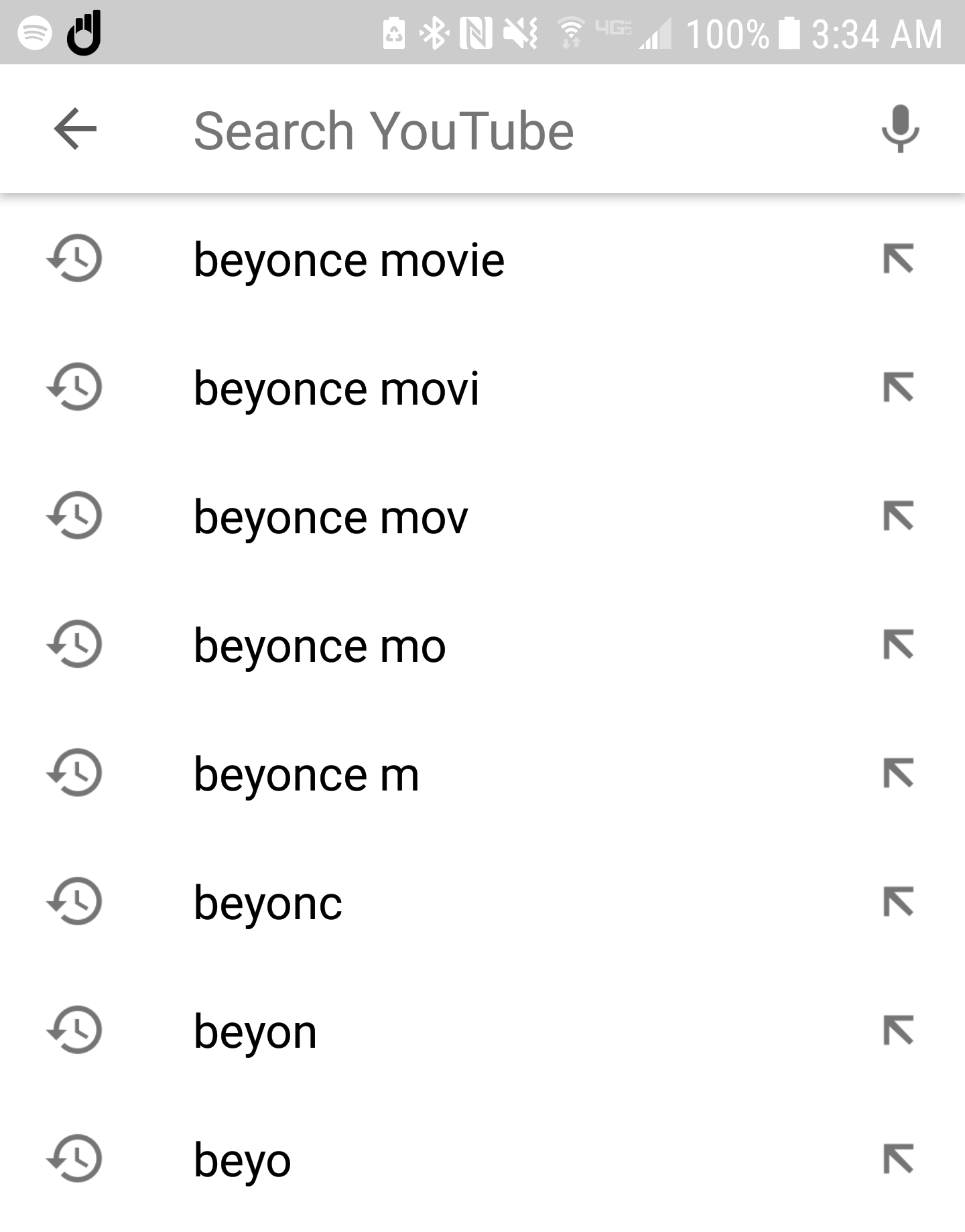
Task: Start a voice search with the microphone
Action: point(898,130)
